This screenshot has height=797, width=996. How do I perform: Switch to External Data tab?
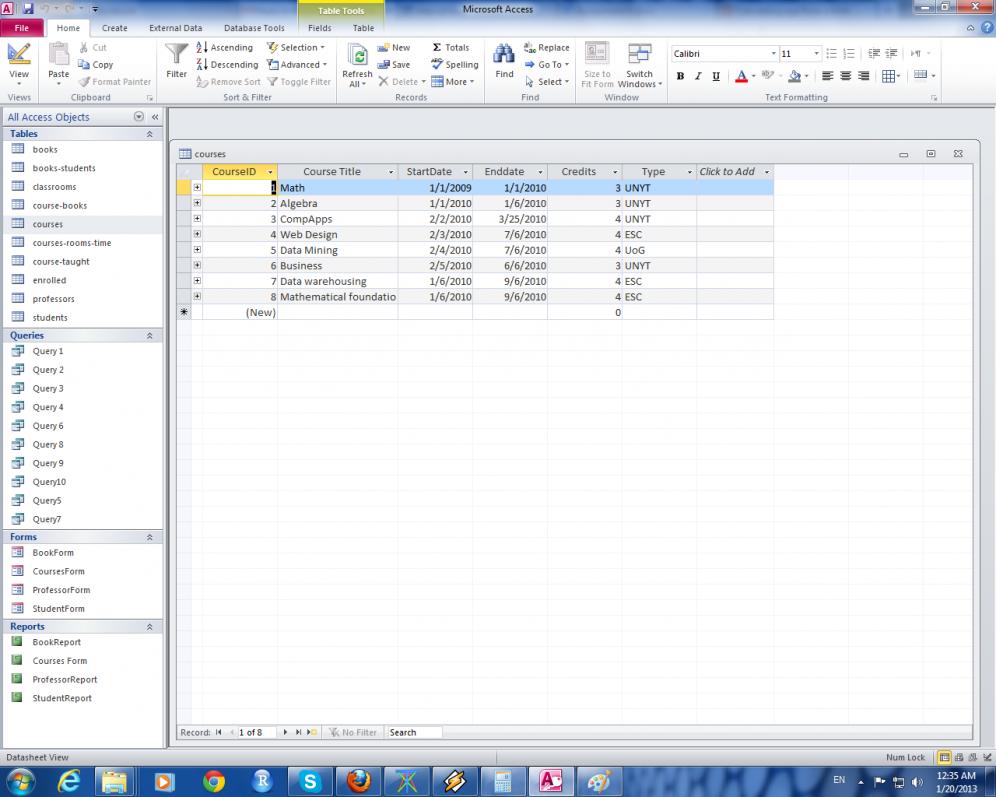tap(175, 28)
